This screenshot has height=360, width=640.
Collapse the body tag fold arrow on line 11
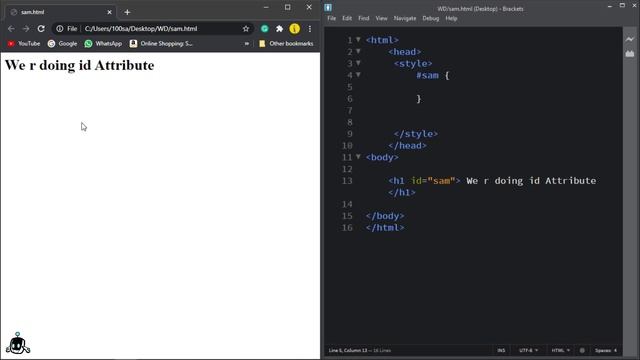358,157
